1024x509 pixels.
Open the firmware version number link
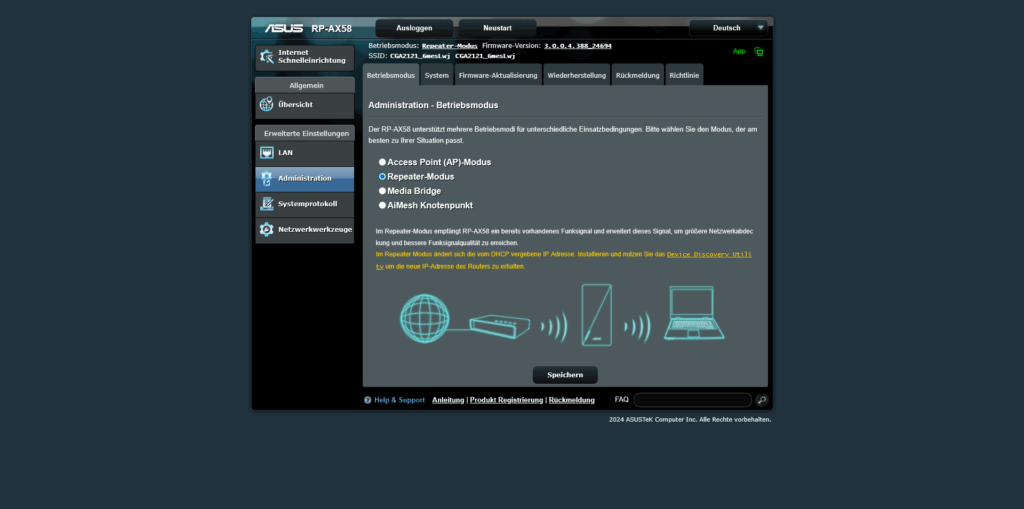[578, 46]
